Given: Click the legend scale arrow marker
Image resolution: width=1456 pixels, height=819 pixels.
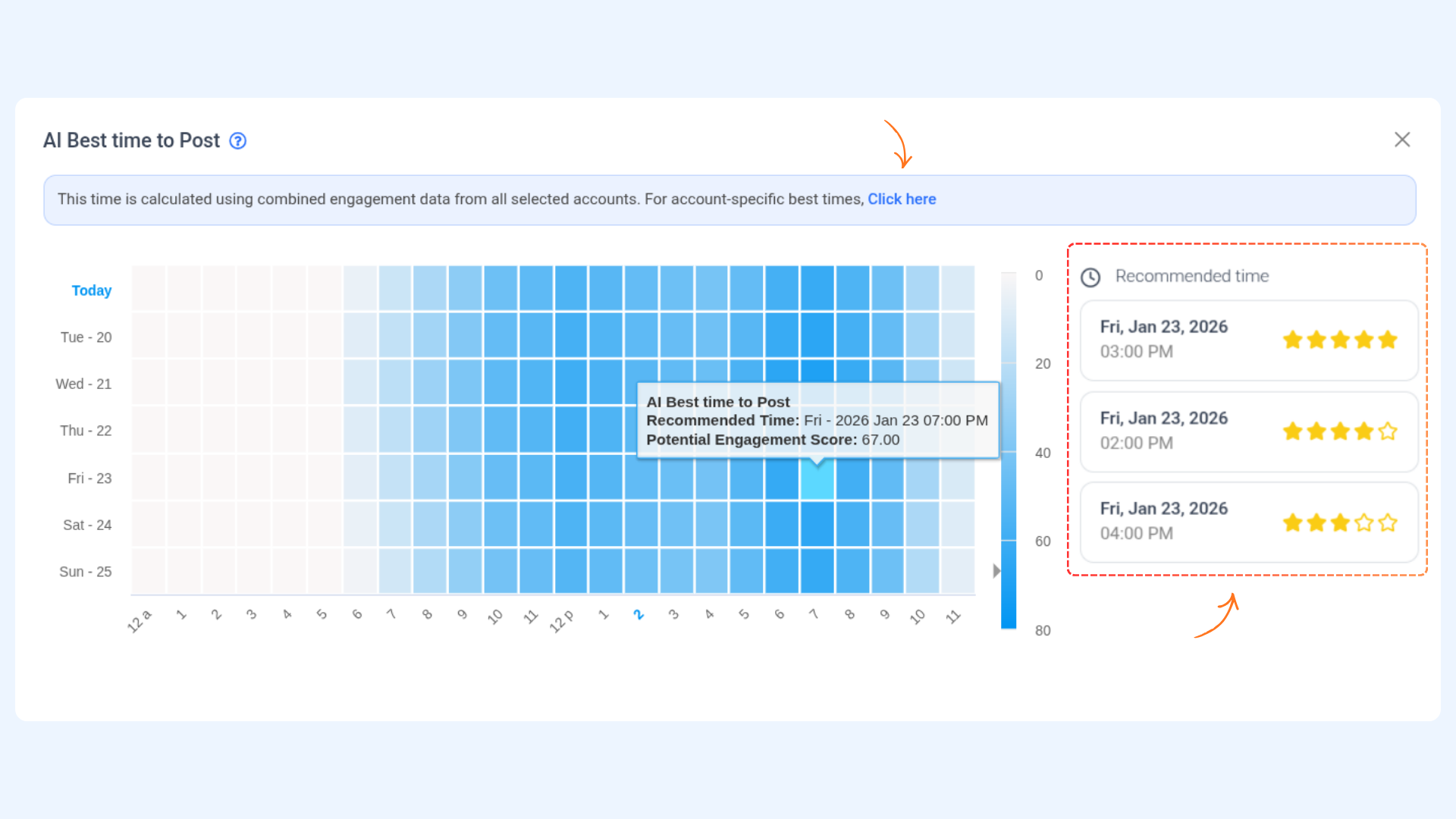Looking at the screenshot, I should click(996, 571).
